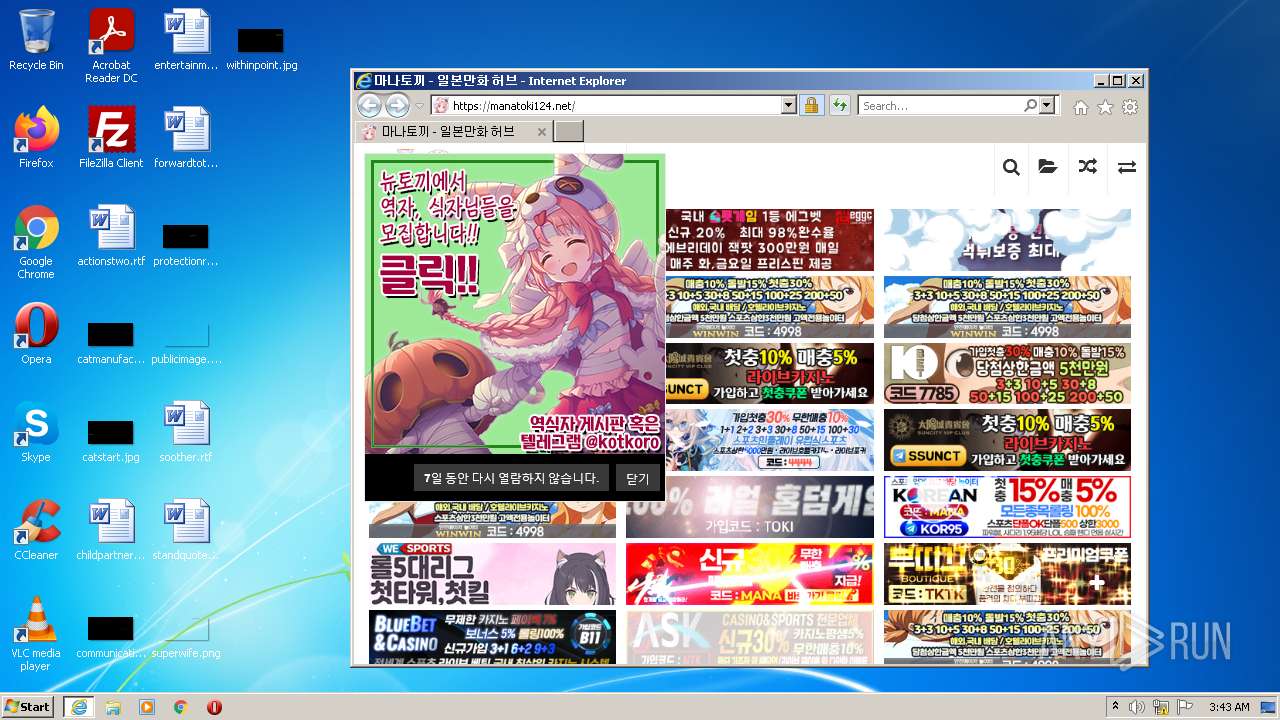This screenshot has height=720, width=1280.
Task: Open VLC media player desktop icon
Action: click(x=36, y=634)
